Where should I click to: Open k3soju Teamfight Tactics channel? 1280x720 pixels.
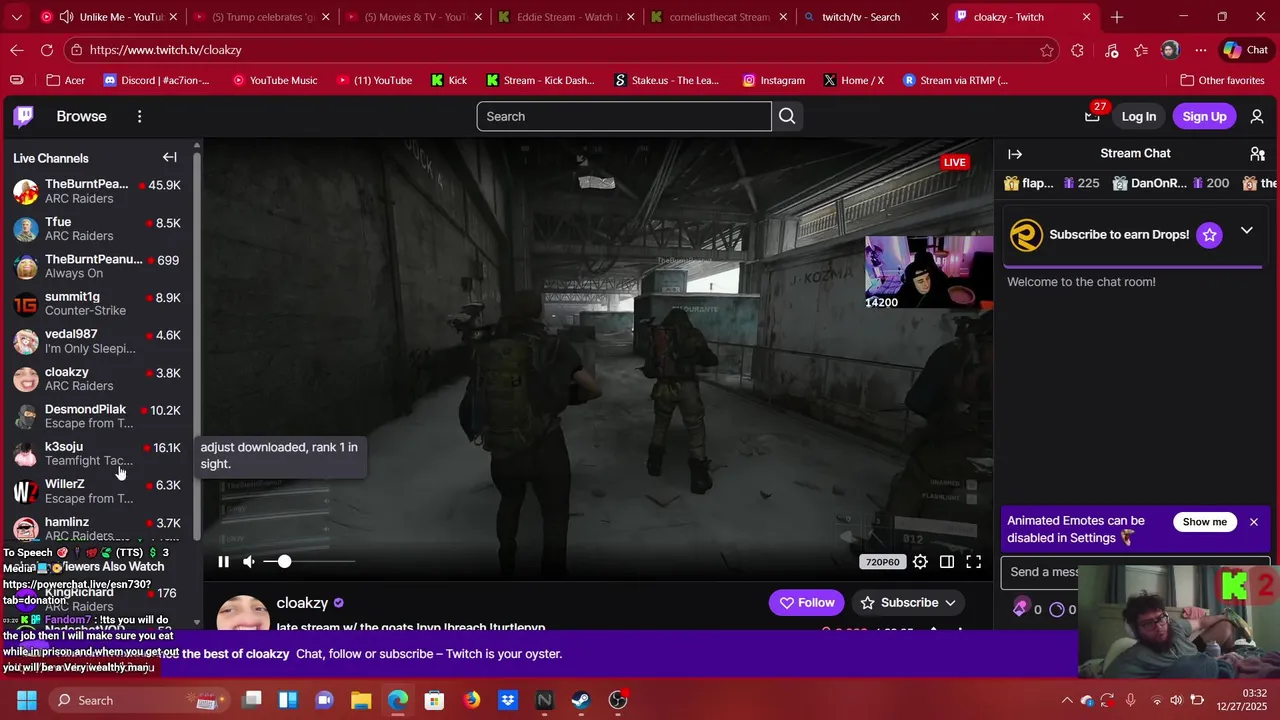coord(97,453)
